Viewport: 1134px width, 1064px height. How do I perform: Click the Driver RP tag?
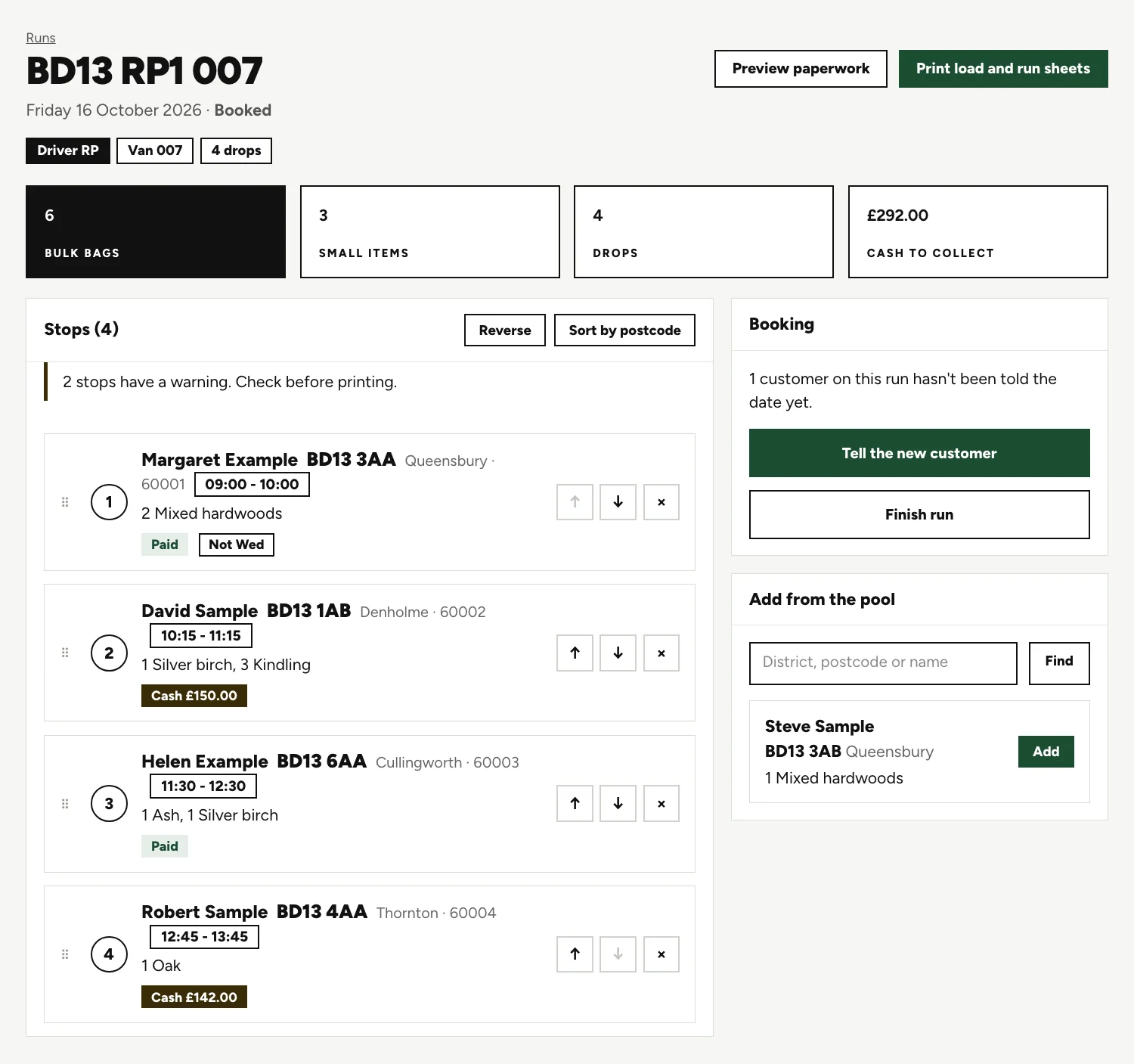point(68,150)
